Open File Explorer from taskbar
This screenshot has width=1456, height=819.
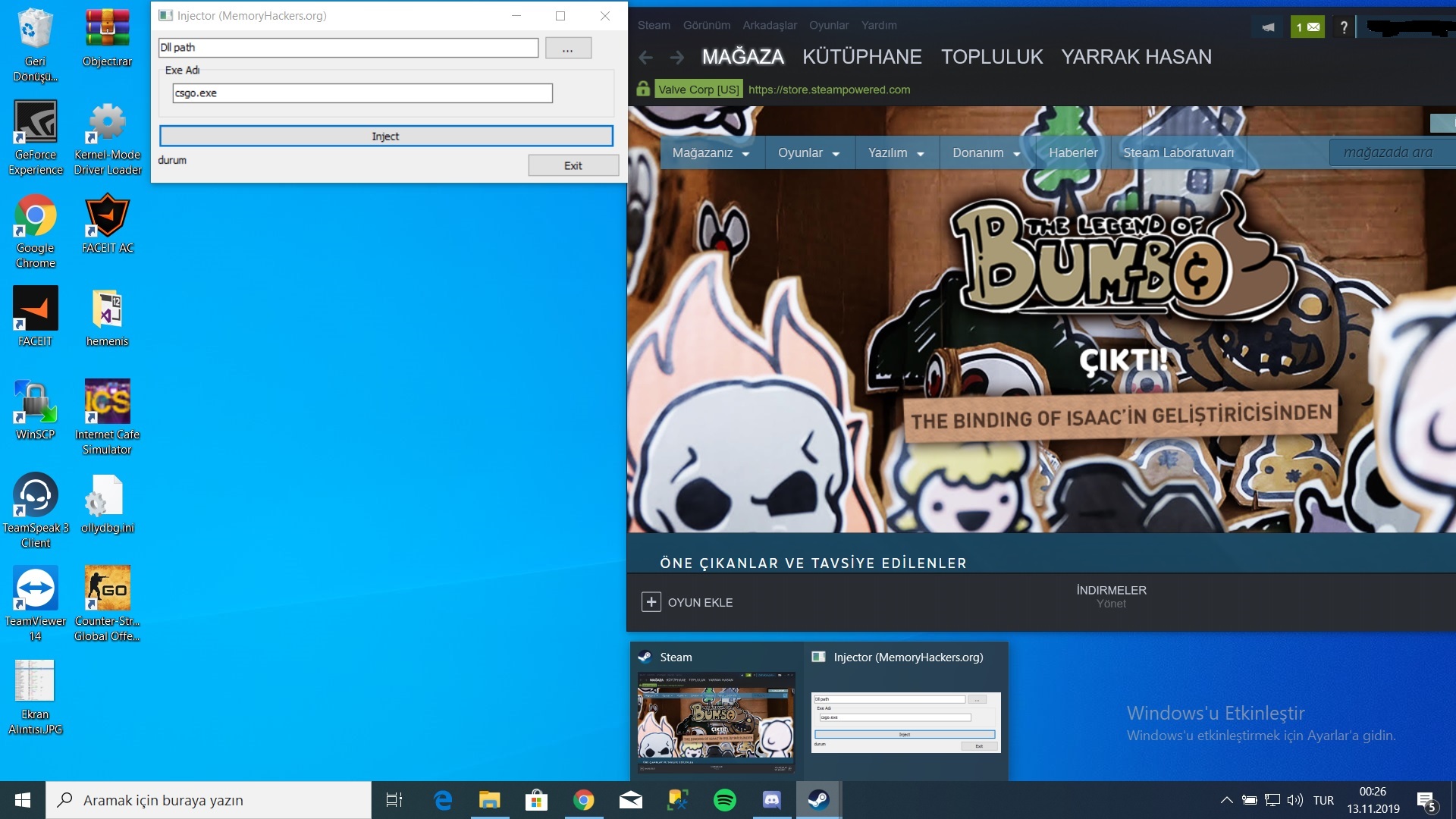(x=490, y=800)
